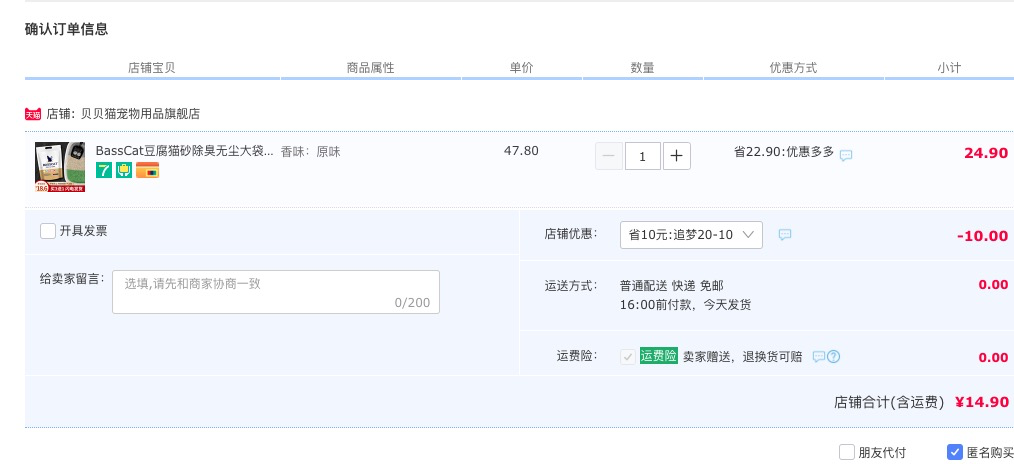Click the green shield service icon
The image size is (1014, 467).
124,170
